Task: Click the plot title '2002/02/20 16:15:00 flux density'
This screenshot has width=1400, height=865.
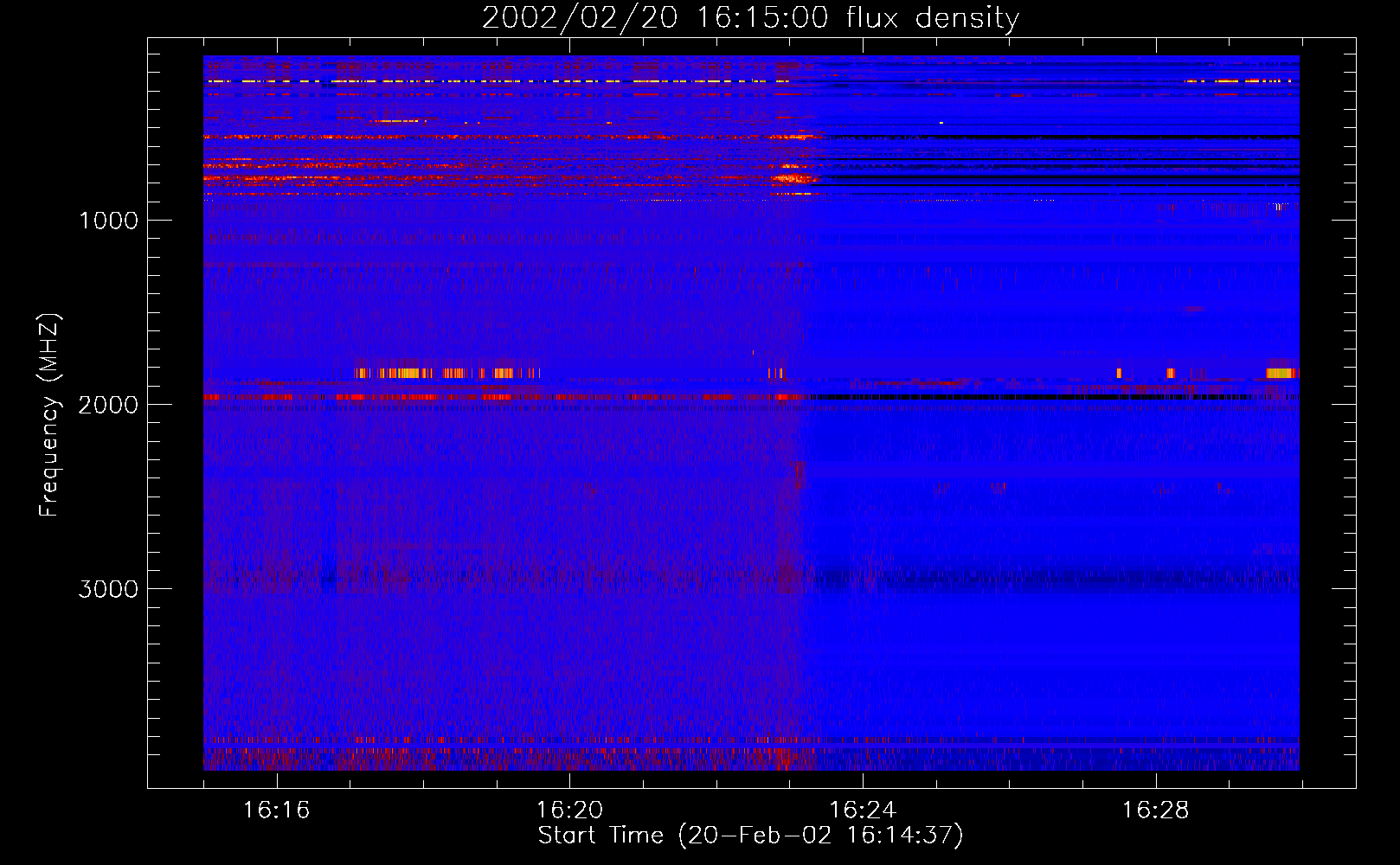Action: (750, 18)
